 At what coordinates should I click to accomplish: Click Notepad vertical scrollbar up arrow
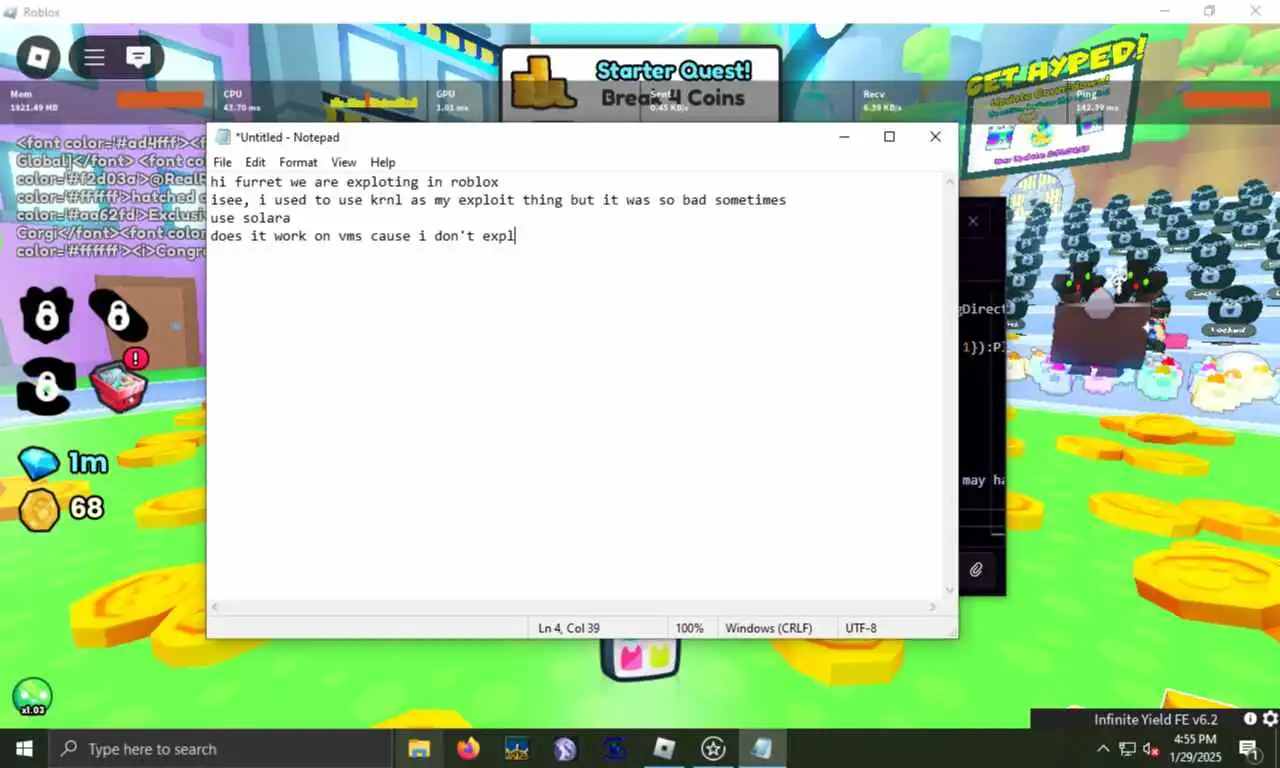click(x=949, y=181)
